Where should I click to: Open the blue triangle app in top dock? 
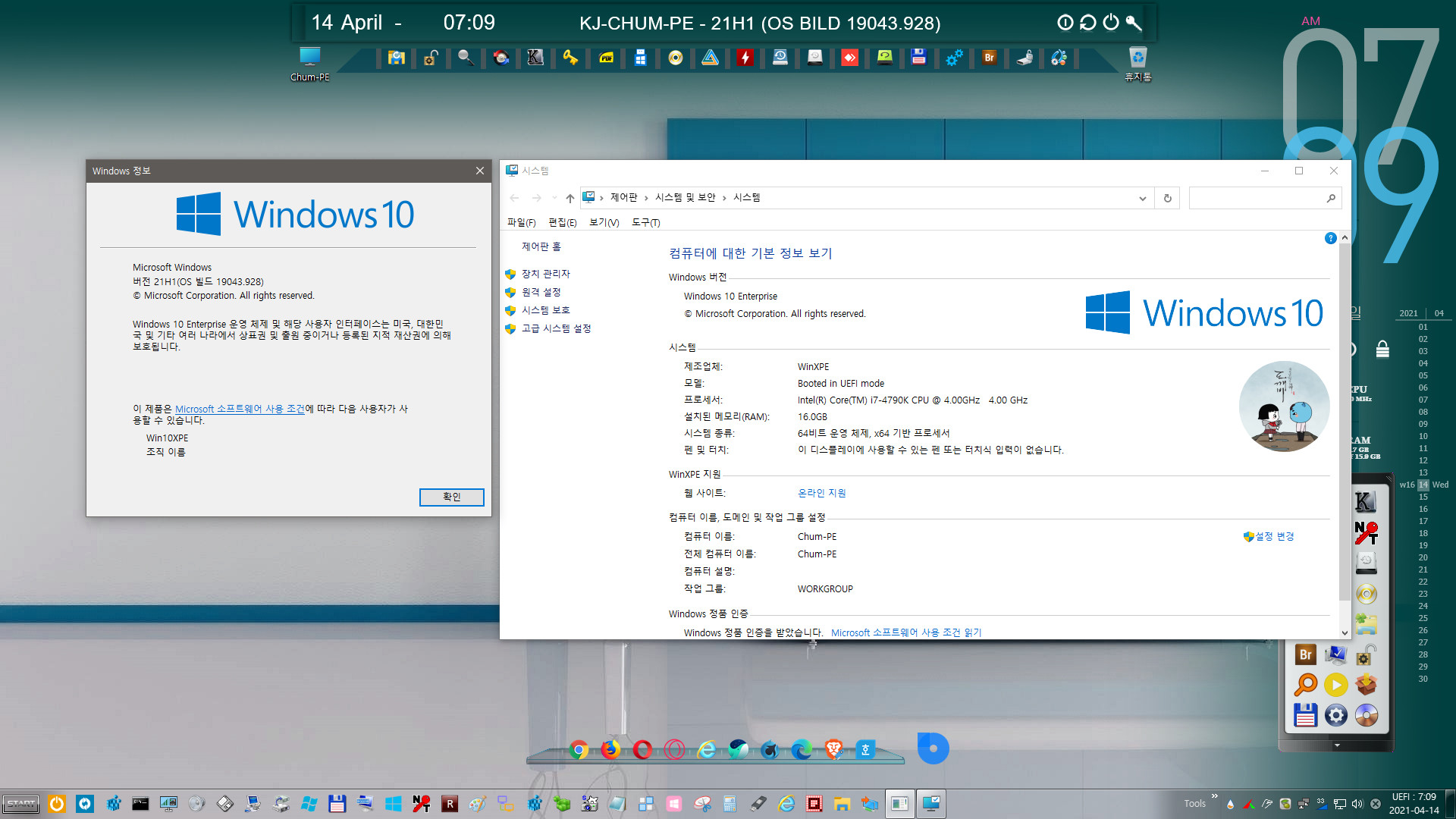[711, 58]
